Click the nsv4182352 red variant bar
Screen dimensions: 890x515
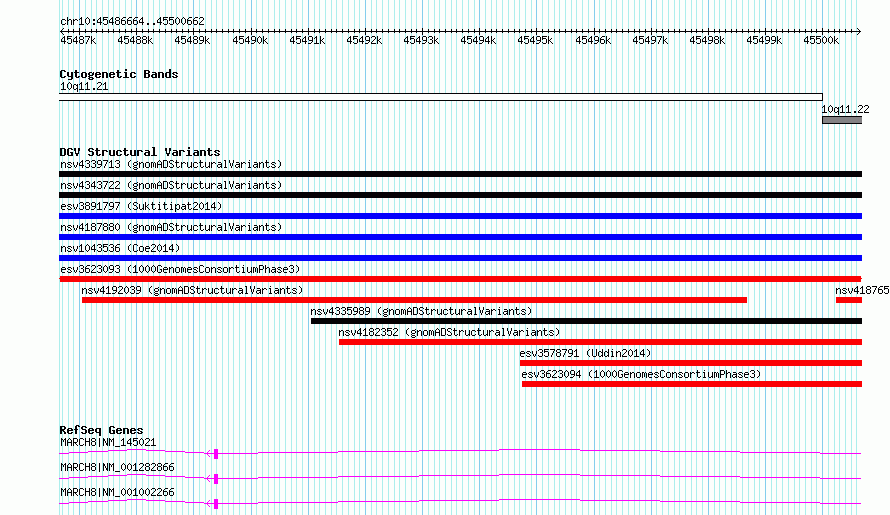pyautogui.click(x=601, y=342)
